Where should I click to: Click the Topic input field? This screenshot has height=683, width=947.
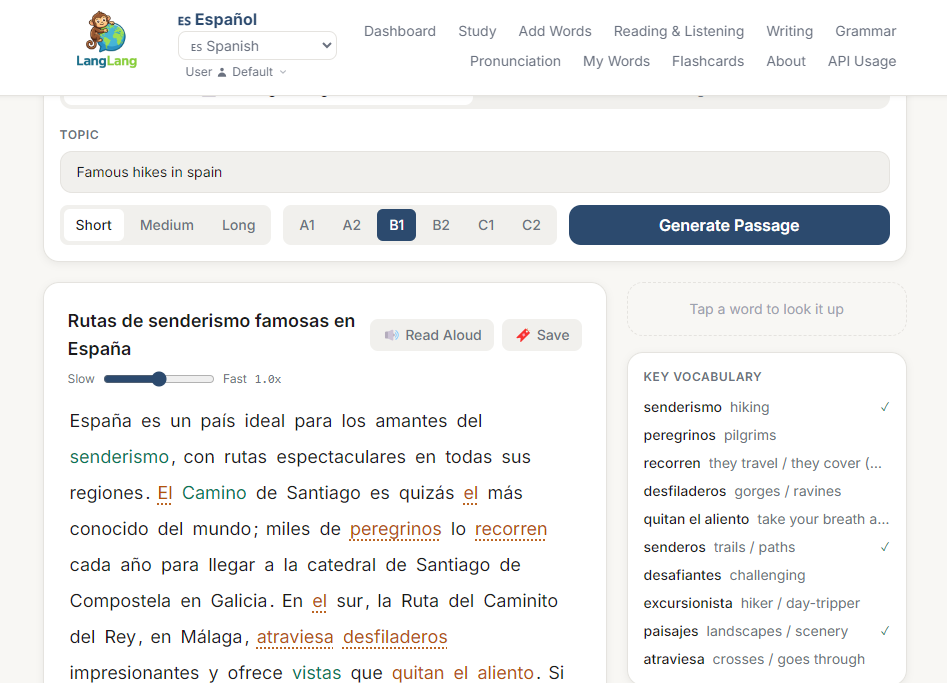[x=475, y=172]
